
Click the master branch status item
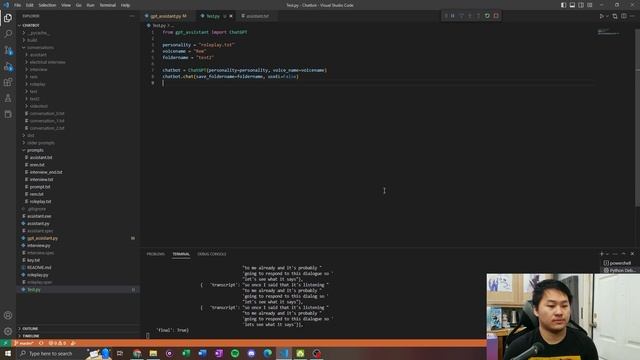point(24,343)
